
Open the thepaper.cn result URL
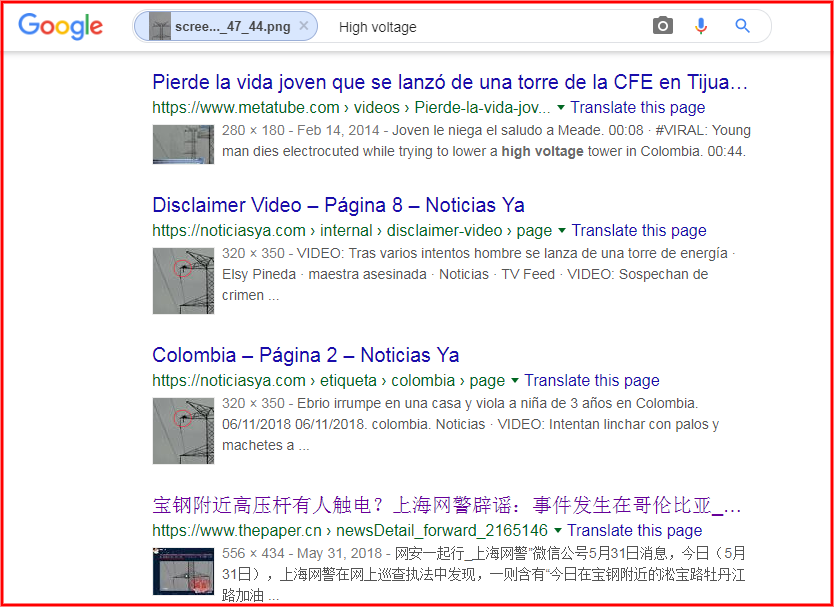[350, 530]
